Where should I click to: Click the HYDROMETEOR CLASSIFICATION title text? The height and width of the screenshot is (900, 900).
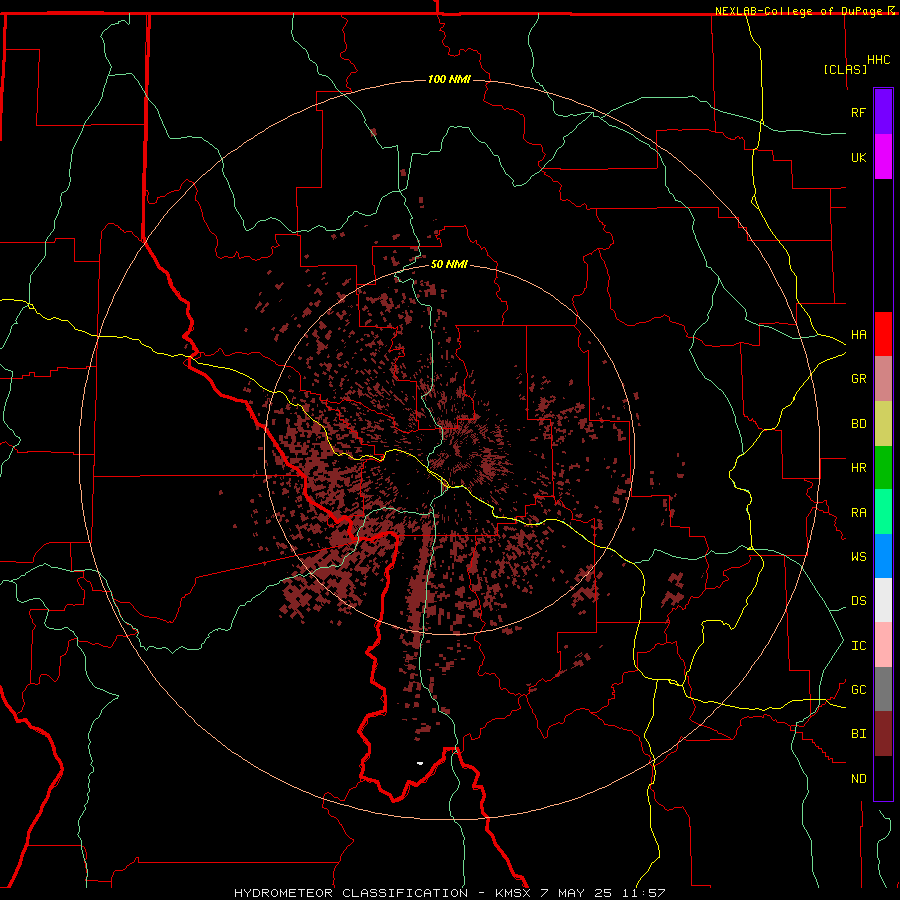(x=351, y=893)
